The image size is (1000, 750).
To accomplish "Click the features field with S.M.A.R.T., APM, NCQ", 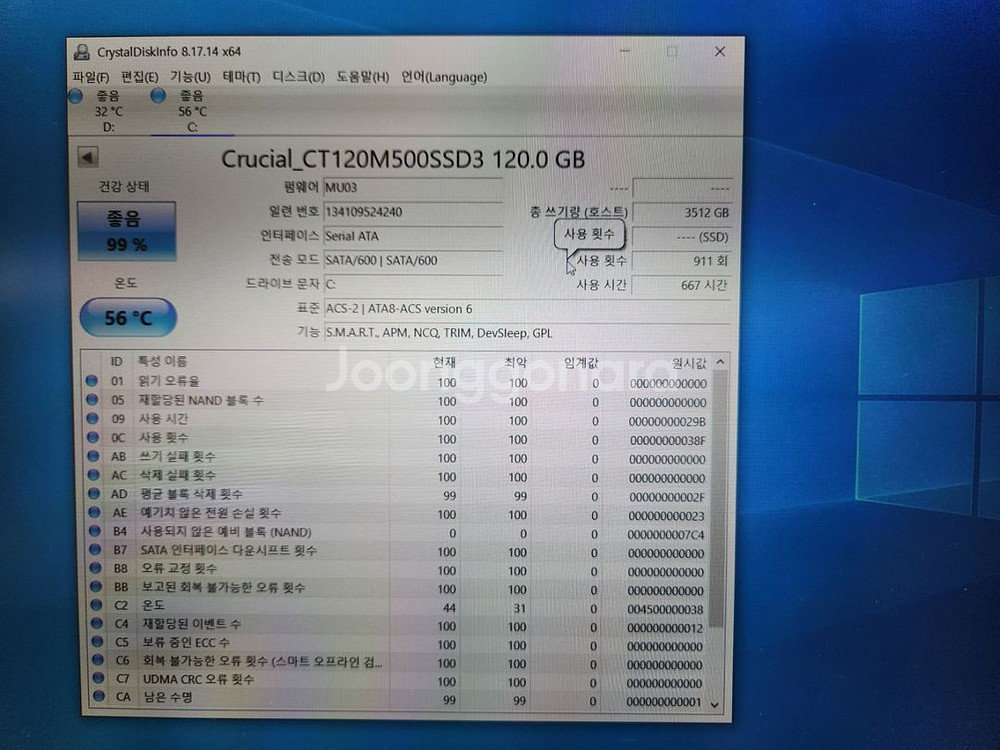I will (x=527, y=333).
